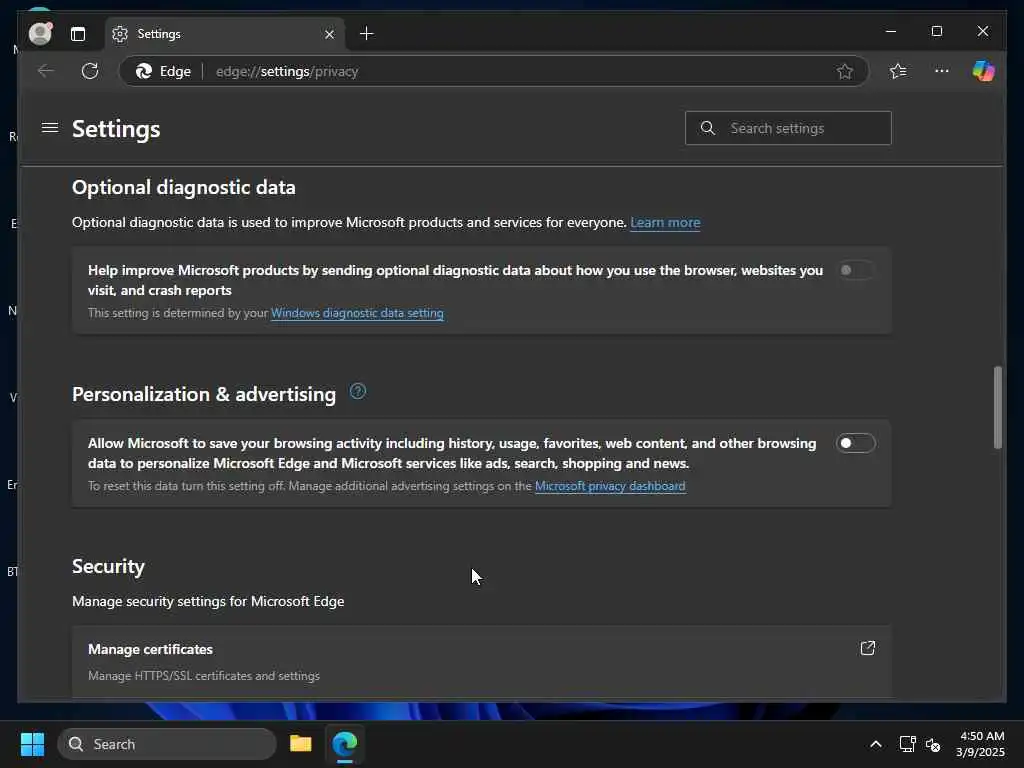Screen dimensions: 1024x768
Task: Toggle optional diagnostic data sending switch
Action: click(x=856, y=270)
